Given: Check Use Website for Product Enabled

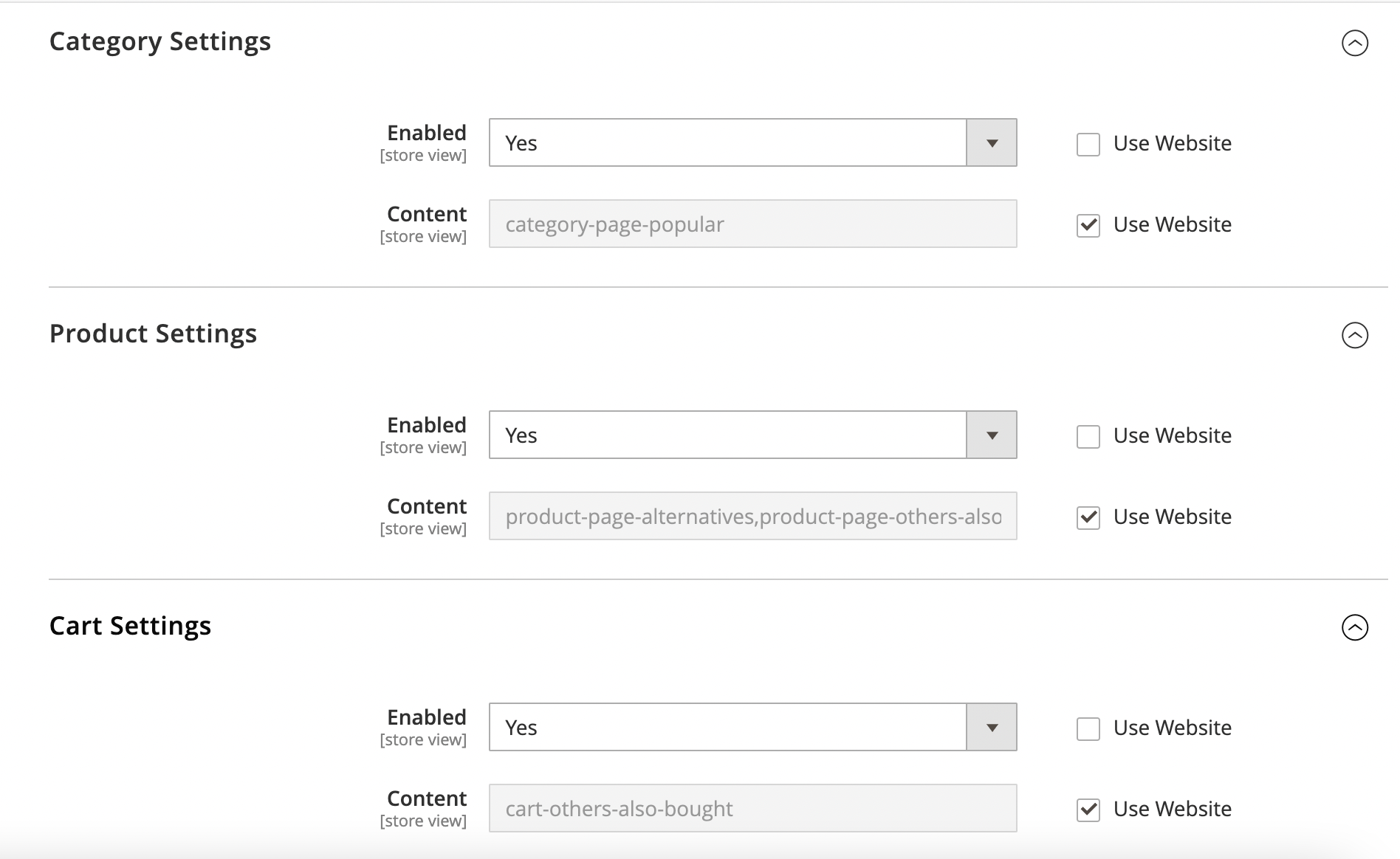Looking at the screenshot, I should (1088, 436).
